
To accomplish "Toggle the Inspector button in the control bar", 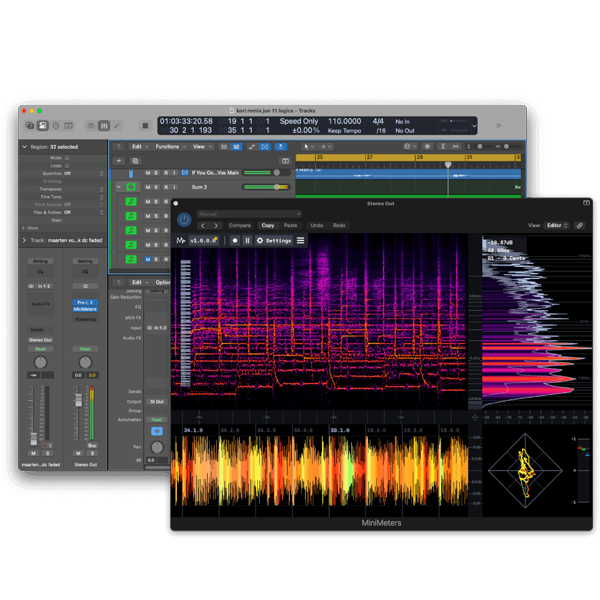I will (42, 126).
